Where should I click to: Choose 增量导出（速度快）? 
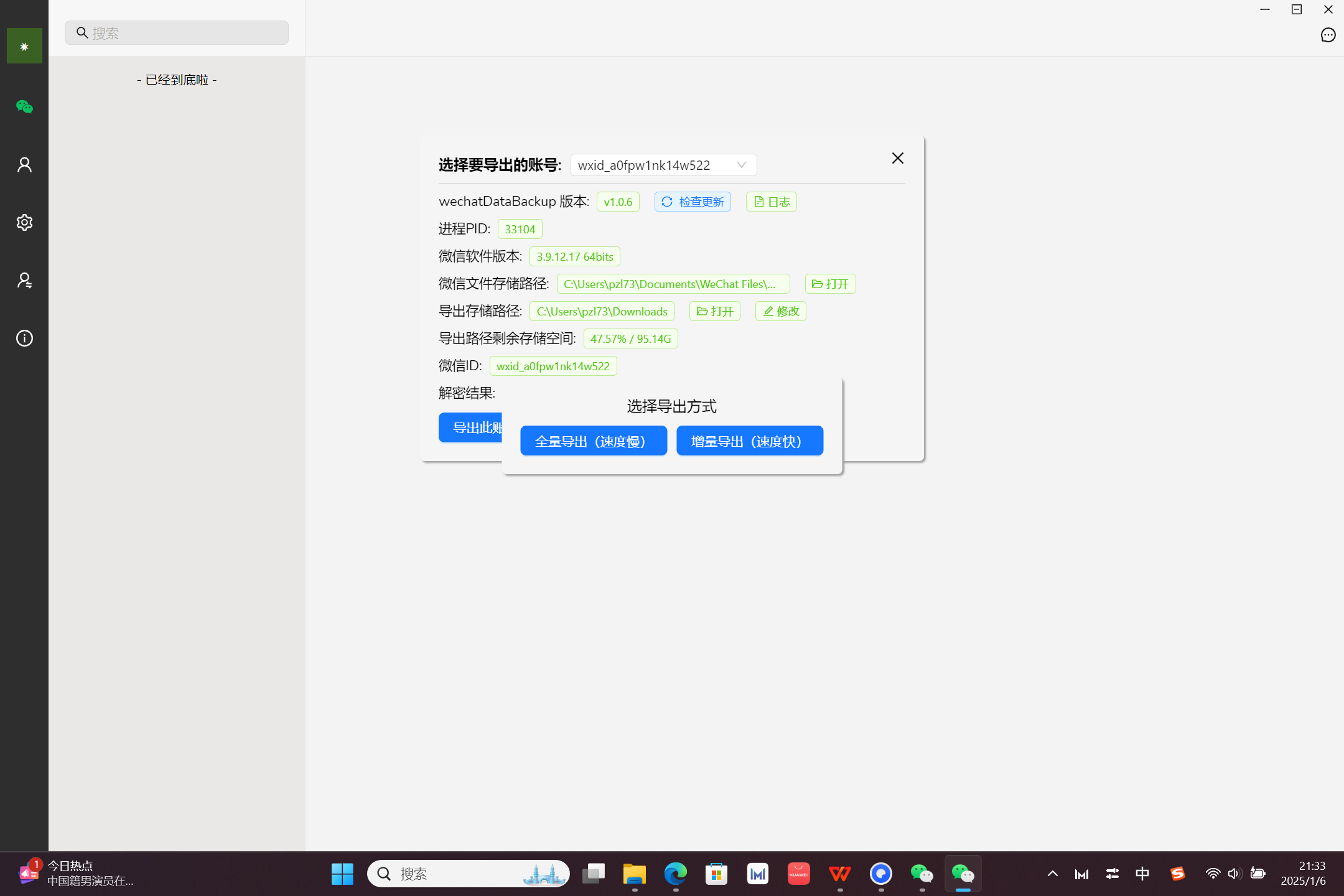tap(749, 441)
